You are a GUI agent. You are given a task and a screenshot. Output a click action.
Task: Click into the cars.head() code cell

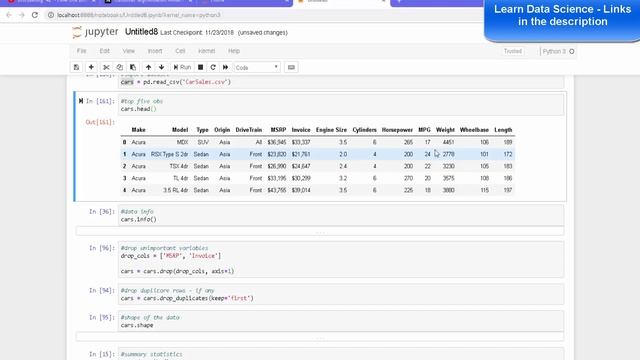pyautogui.click(x=341, y=105)
